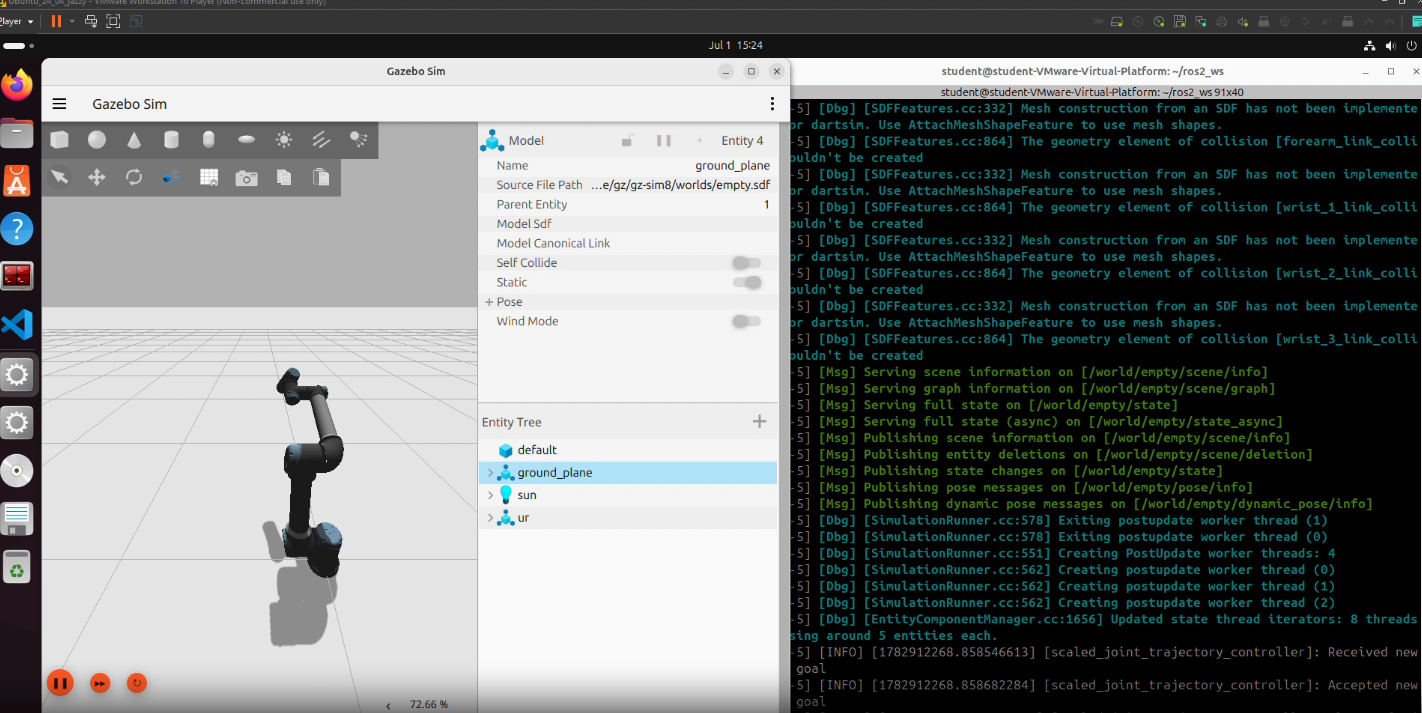Open the VMware Player dropdown menu

(17, 21)
